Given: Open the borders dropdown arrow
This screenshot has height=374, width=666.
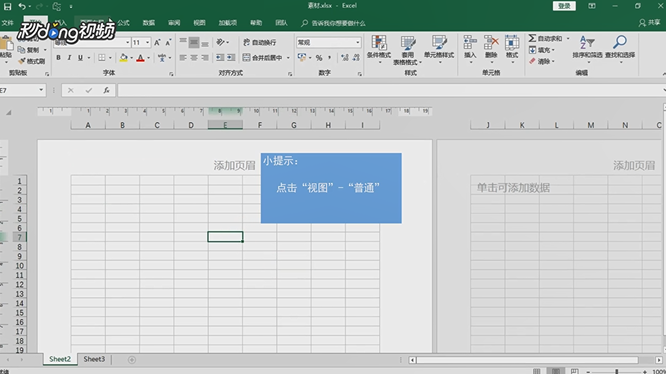Looking at the screenshot, I should (x=110, y=58).
